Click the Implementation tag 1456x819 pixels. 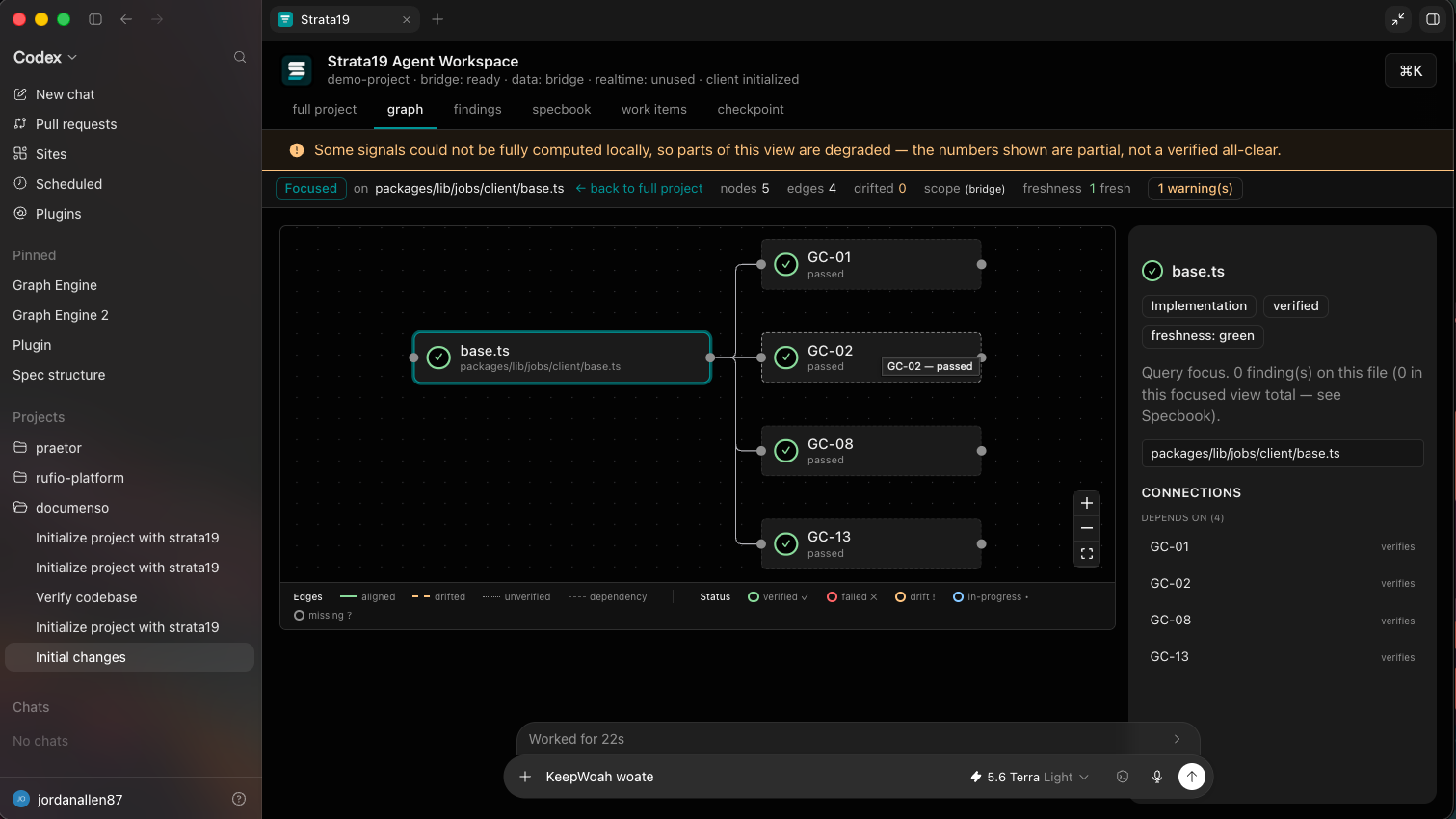point(1199,306)
